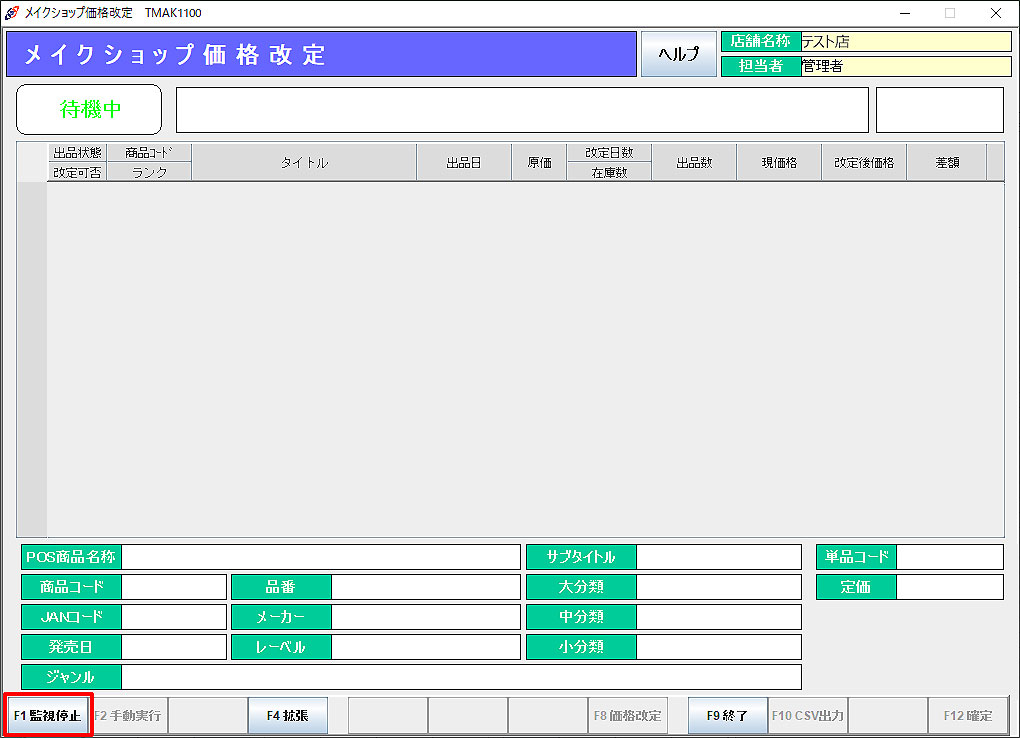Click the F1 監視停止 button

tap(48, 716)
